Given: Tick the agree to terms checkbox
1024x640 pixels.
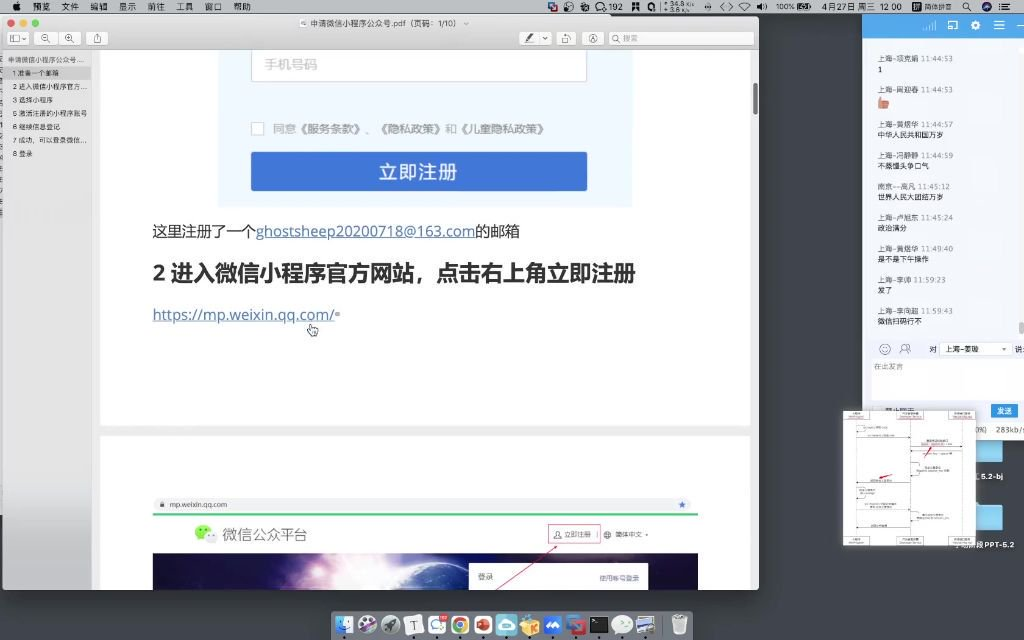Looking at the screenshot, I should click(257, 129).
